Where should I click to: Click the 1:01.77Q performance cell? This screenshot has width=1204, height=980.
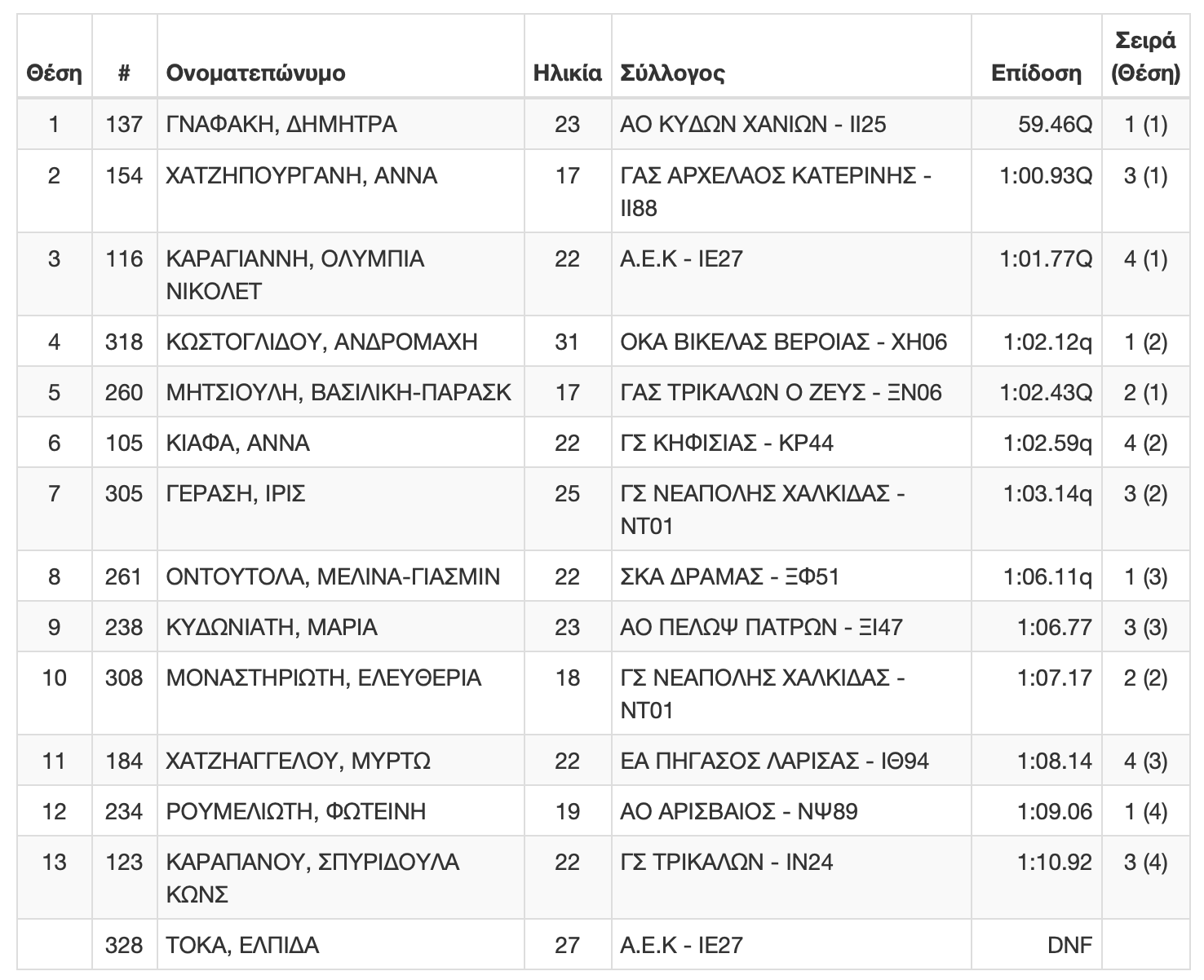(1046, 259)
